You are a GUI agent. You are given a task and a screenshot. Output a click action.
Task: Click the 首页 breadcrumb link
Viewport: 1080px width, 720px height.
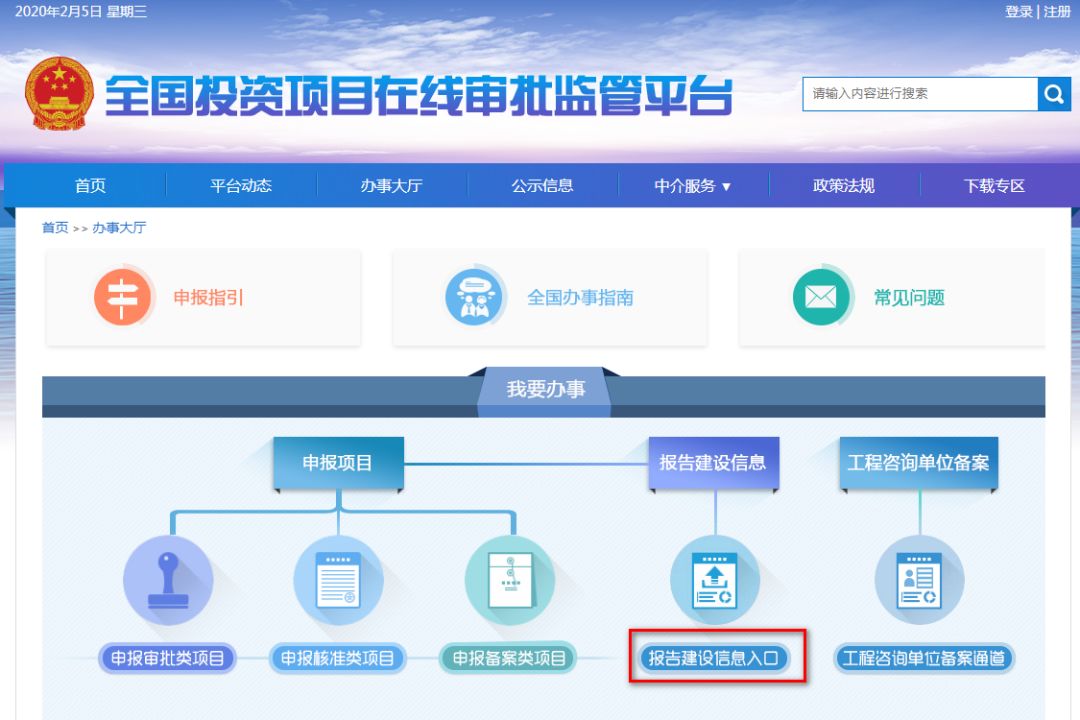[55, 228]
